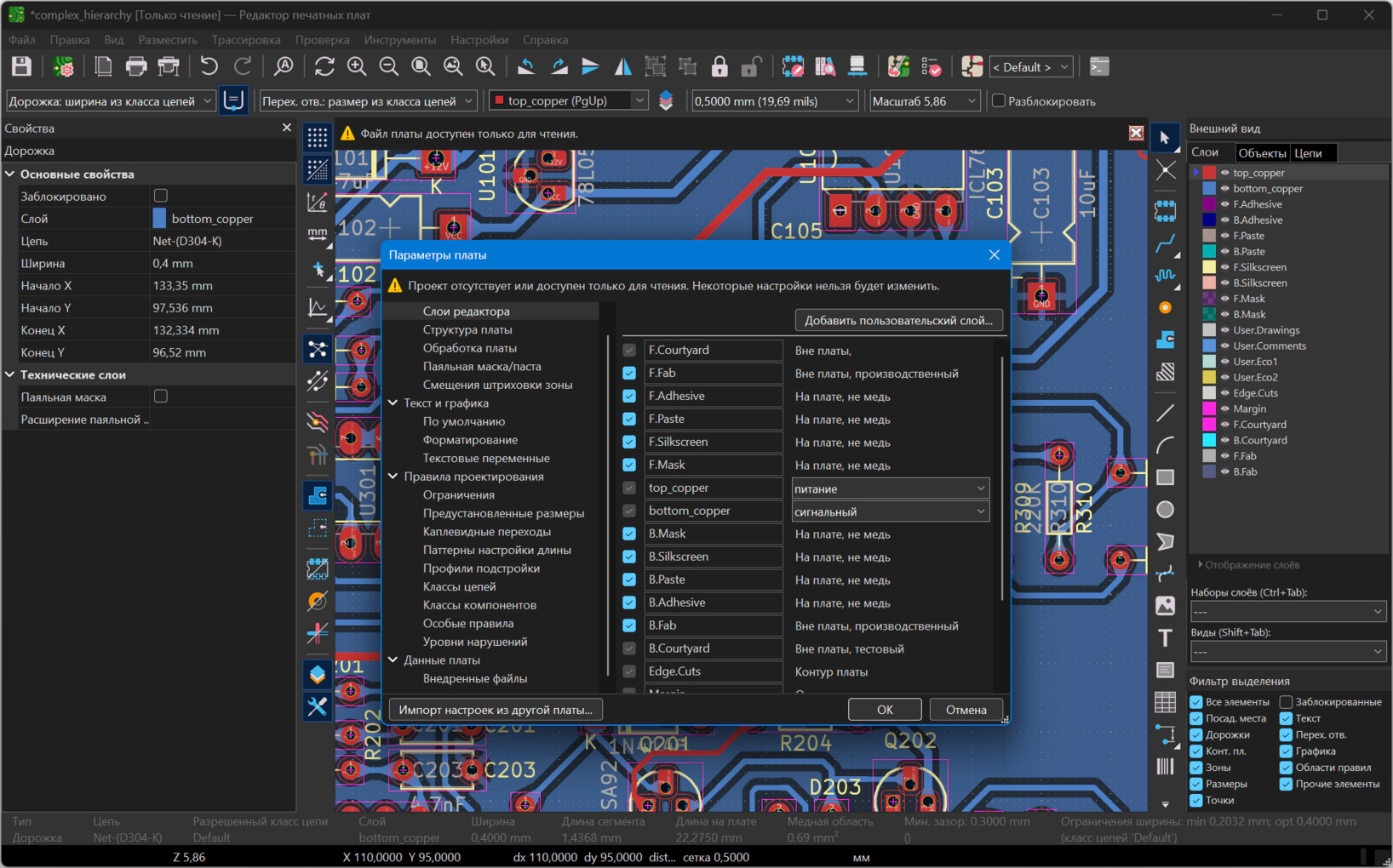Click the top_copper red color swatch
This screenshot has height=868, width=1393.
click(1209, 173)
